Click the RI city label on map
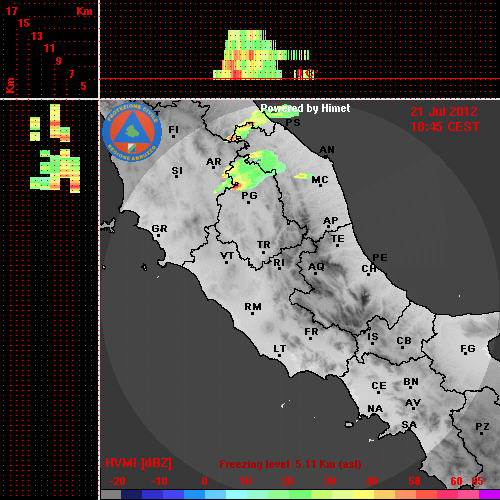This screenshot has height=500, width=500. point(279,262)
